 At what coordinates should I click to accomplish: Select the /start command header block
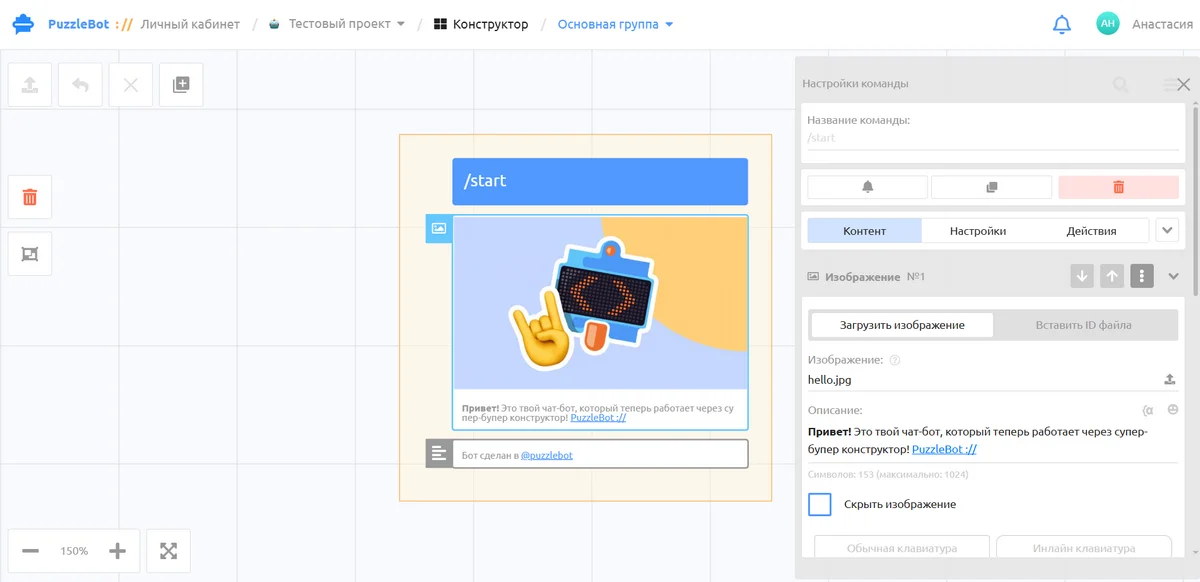point(600,181)
